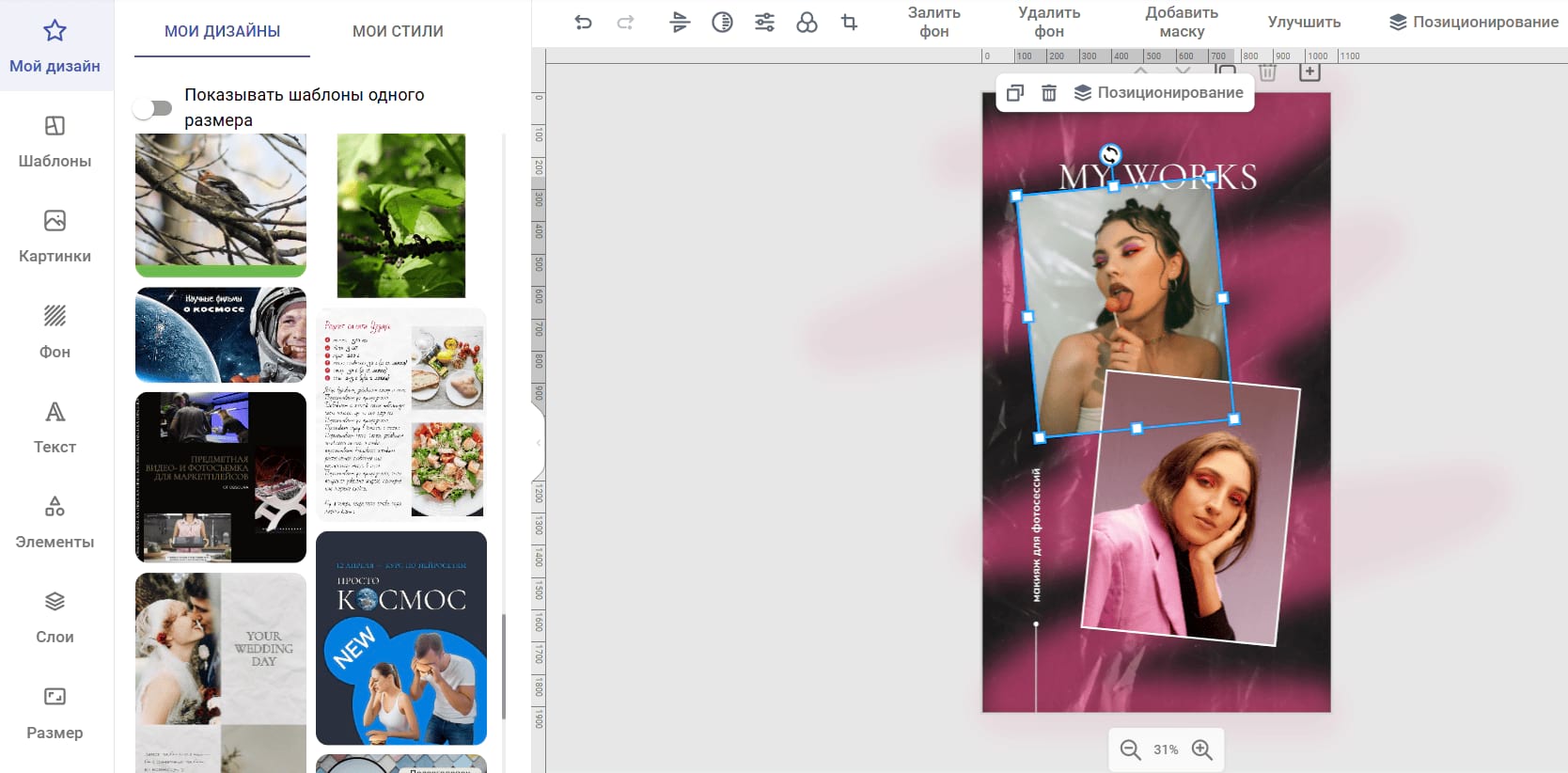
Task: Click the rotation handle above selected photo
Action: [x=1110, y=154]
